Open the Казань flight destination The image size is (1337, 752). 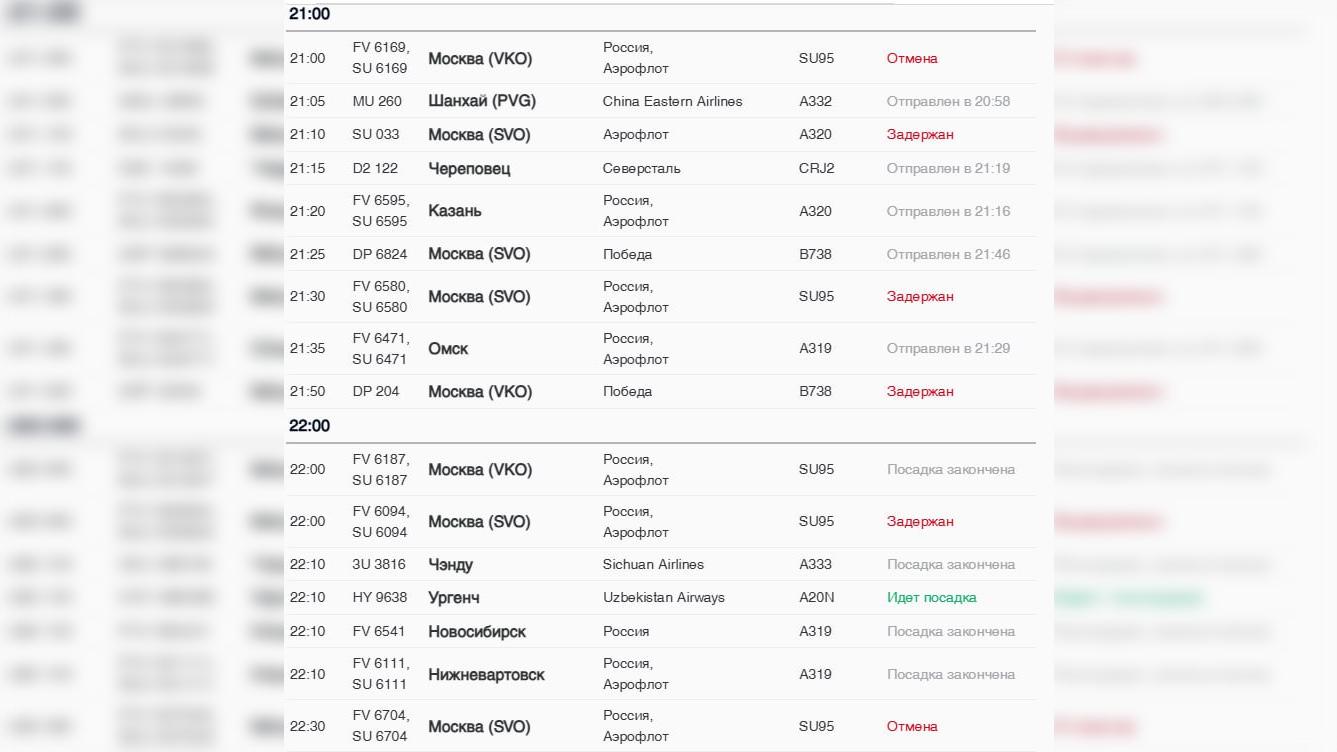[x=455, y=211]
